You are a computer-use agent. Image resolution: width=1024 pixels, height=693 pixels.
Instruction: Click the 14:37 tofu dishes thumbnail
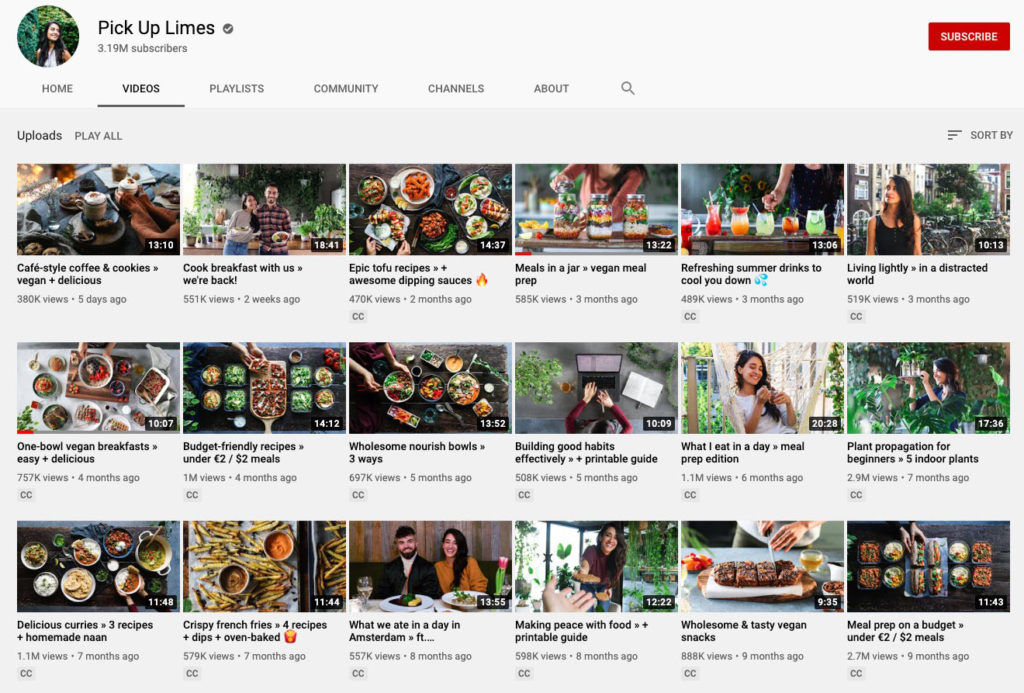click(430, 209)
